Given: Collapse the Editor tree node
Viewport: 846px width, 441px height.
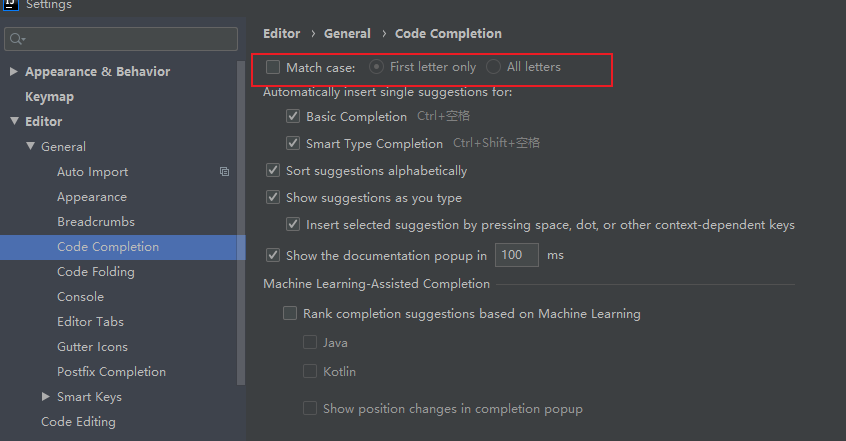Looking at the screenshot, I should coord(14,122).
